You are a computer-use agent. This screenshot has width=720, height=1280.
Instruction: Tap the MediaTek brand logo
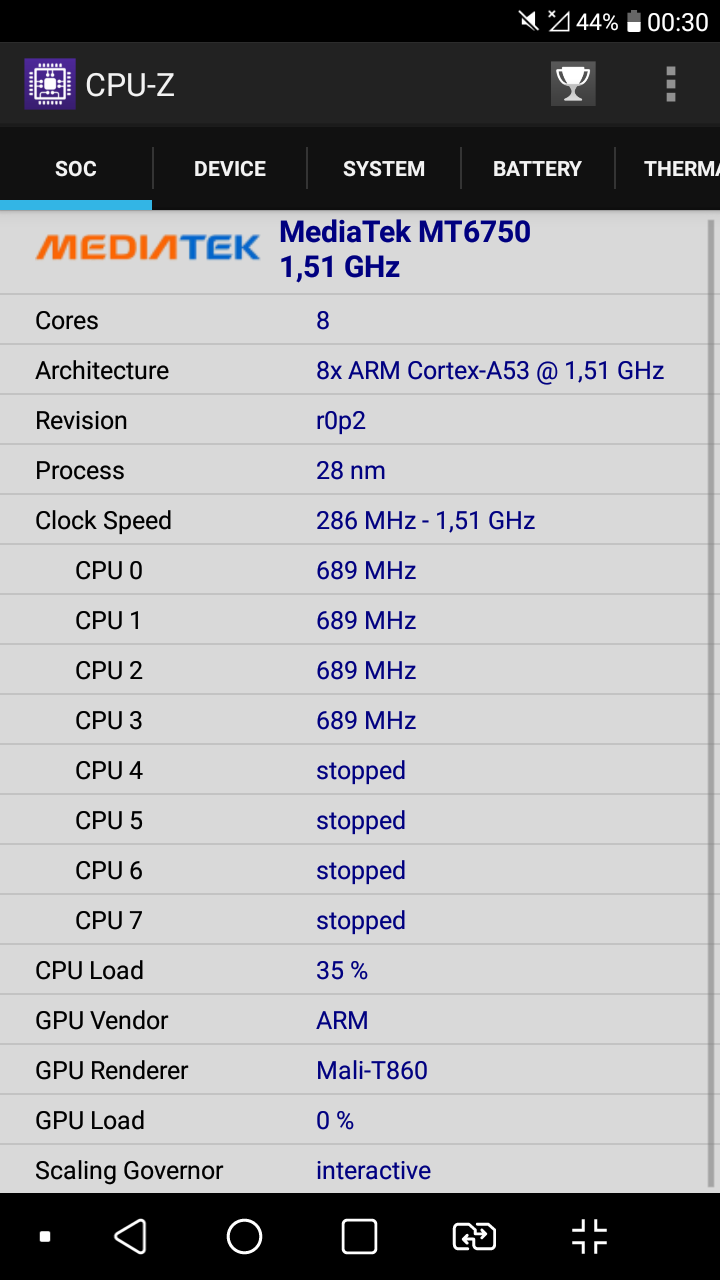(x=148, y=247)
